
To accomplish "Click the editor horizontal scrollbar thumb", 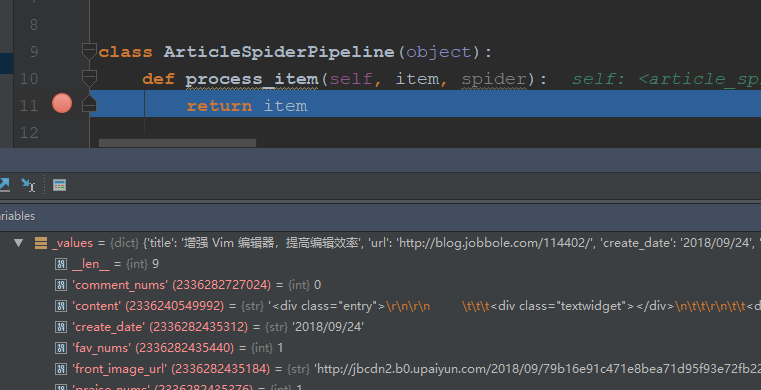I will [177, 143].
